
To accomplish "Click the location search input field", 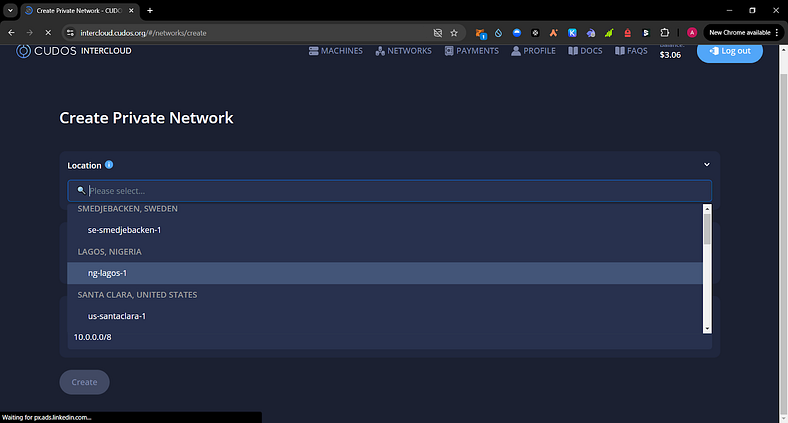I will click(389, 191).
